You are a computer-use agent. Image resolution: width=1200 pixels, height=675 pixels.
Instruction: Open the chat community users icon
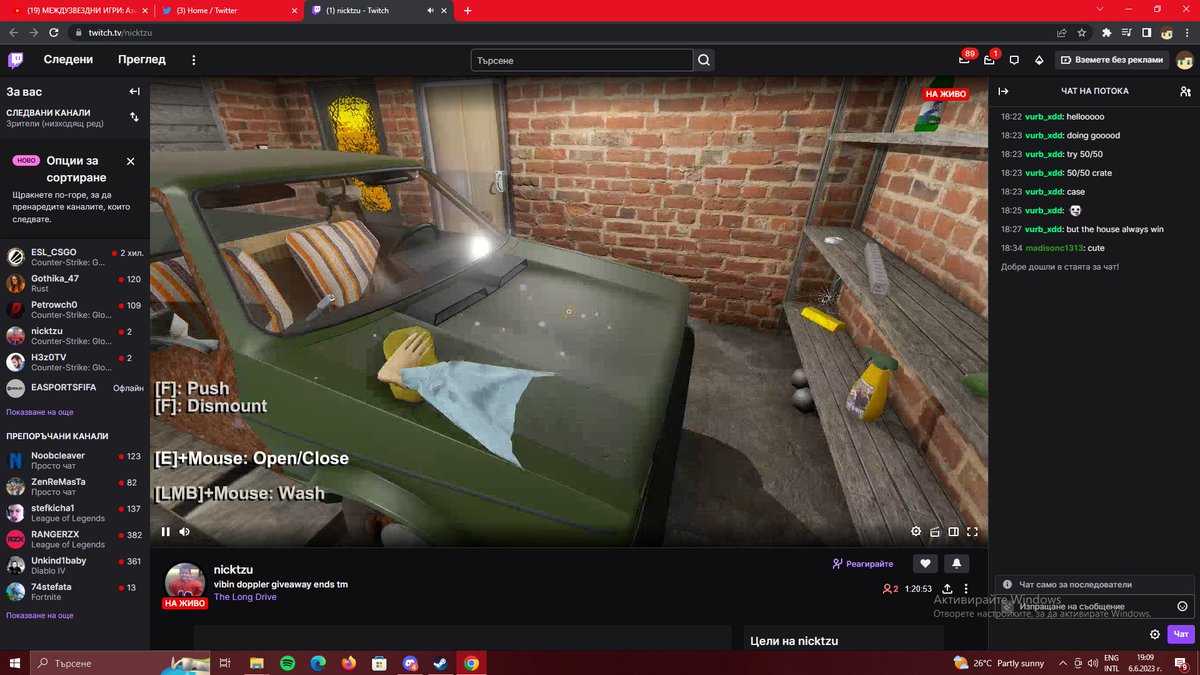[1185, 91]
